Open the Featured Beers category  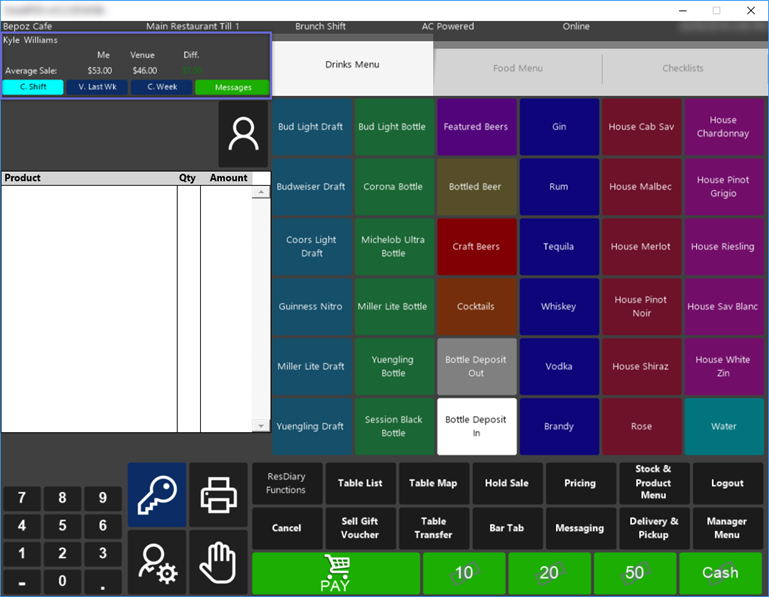(476, 127)
